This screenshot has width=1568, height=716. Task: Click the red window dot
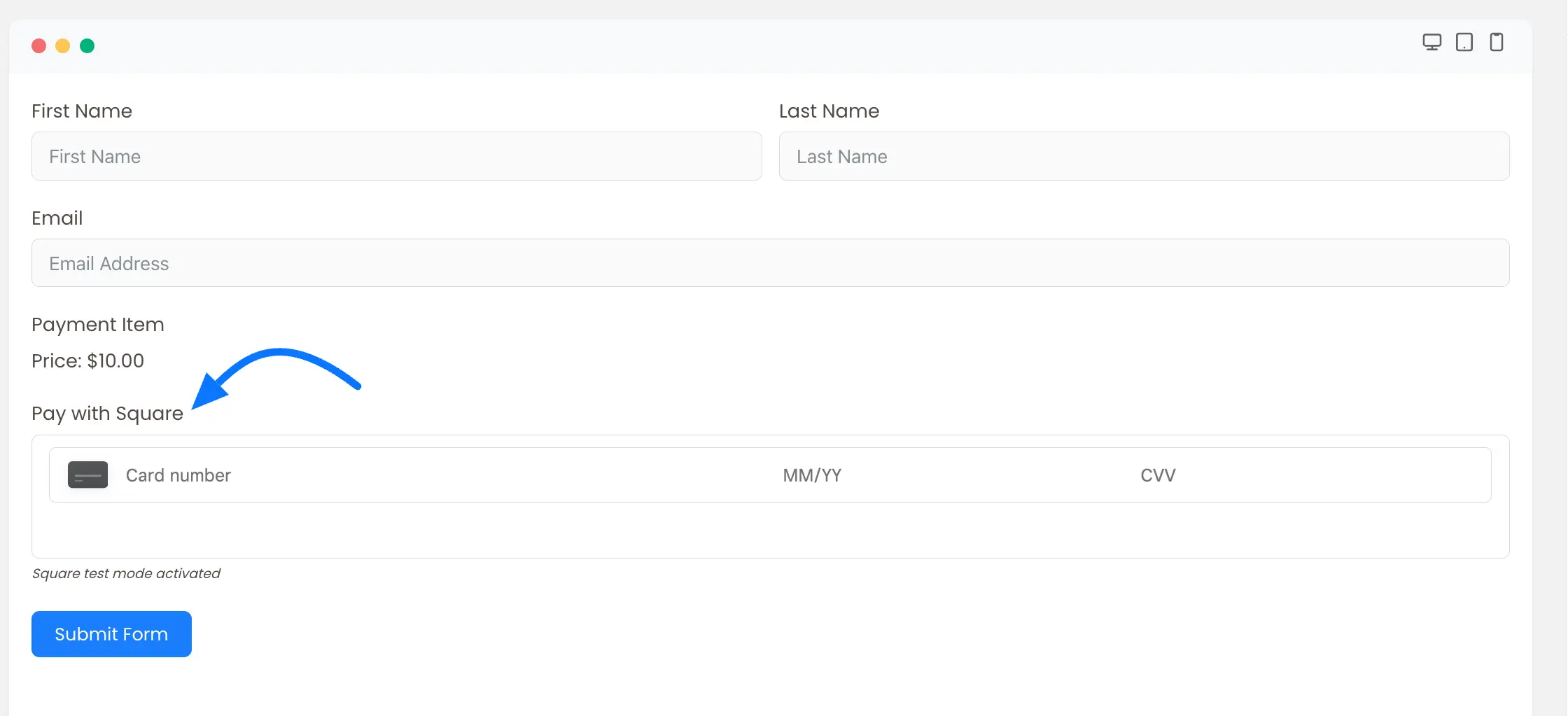pyautogui.click(x=39, y=46)
